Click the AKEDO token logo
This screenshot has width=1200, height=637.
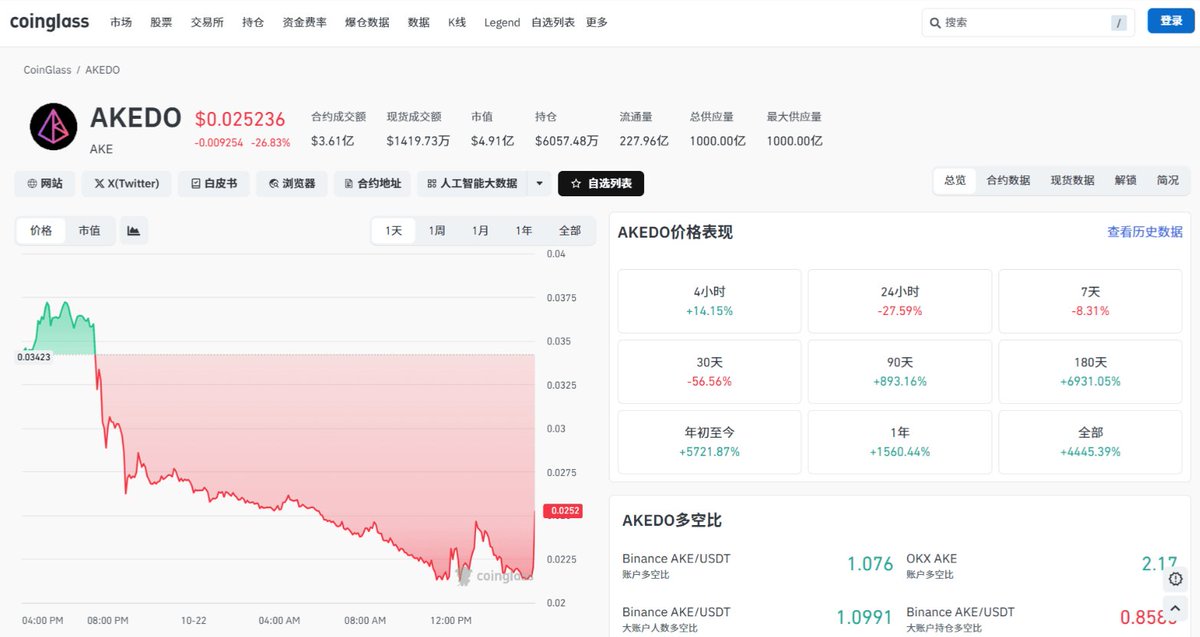54,127
